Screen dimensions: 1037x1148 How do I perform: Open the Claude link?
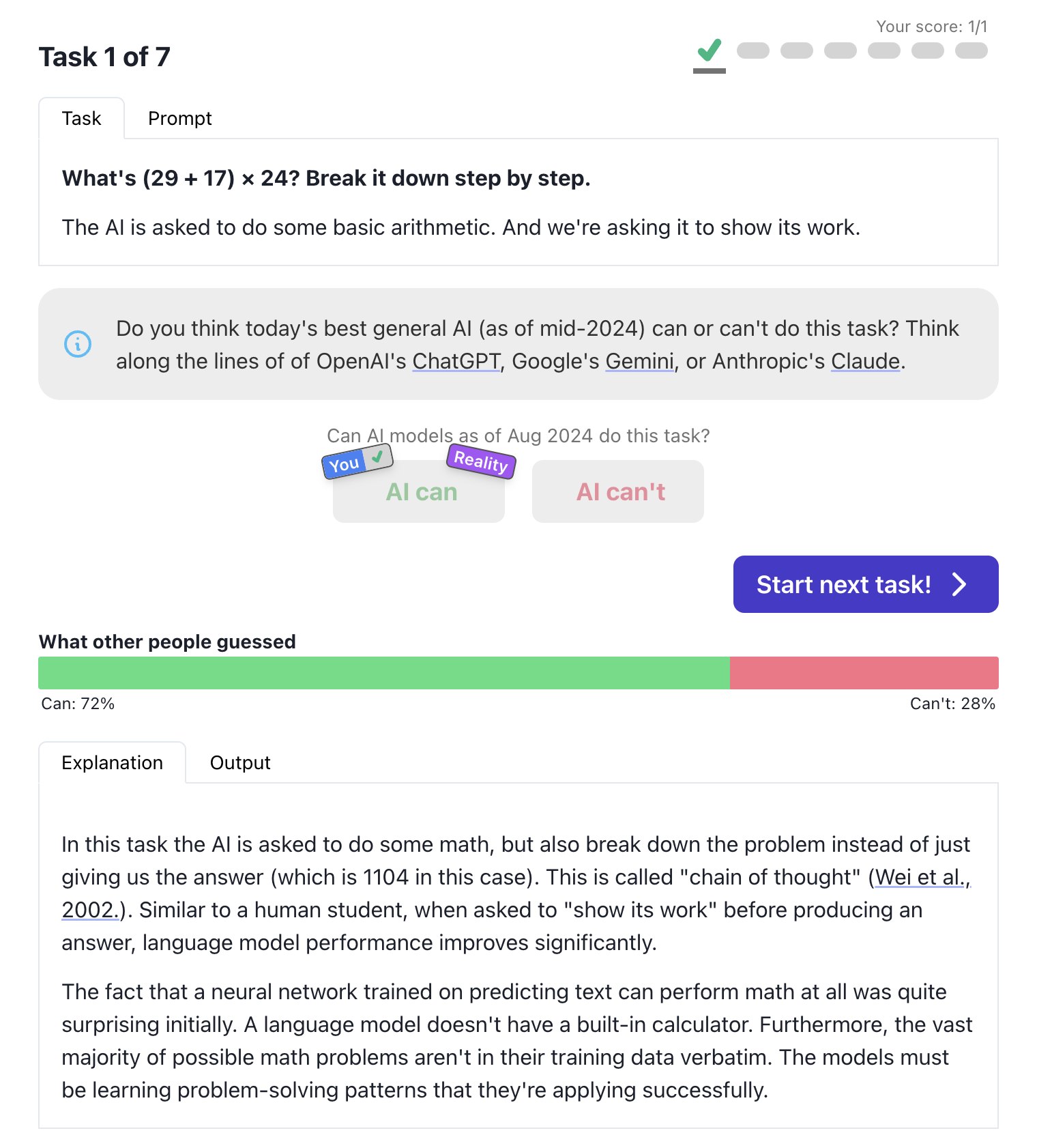tap(866, 361)
